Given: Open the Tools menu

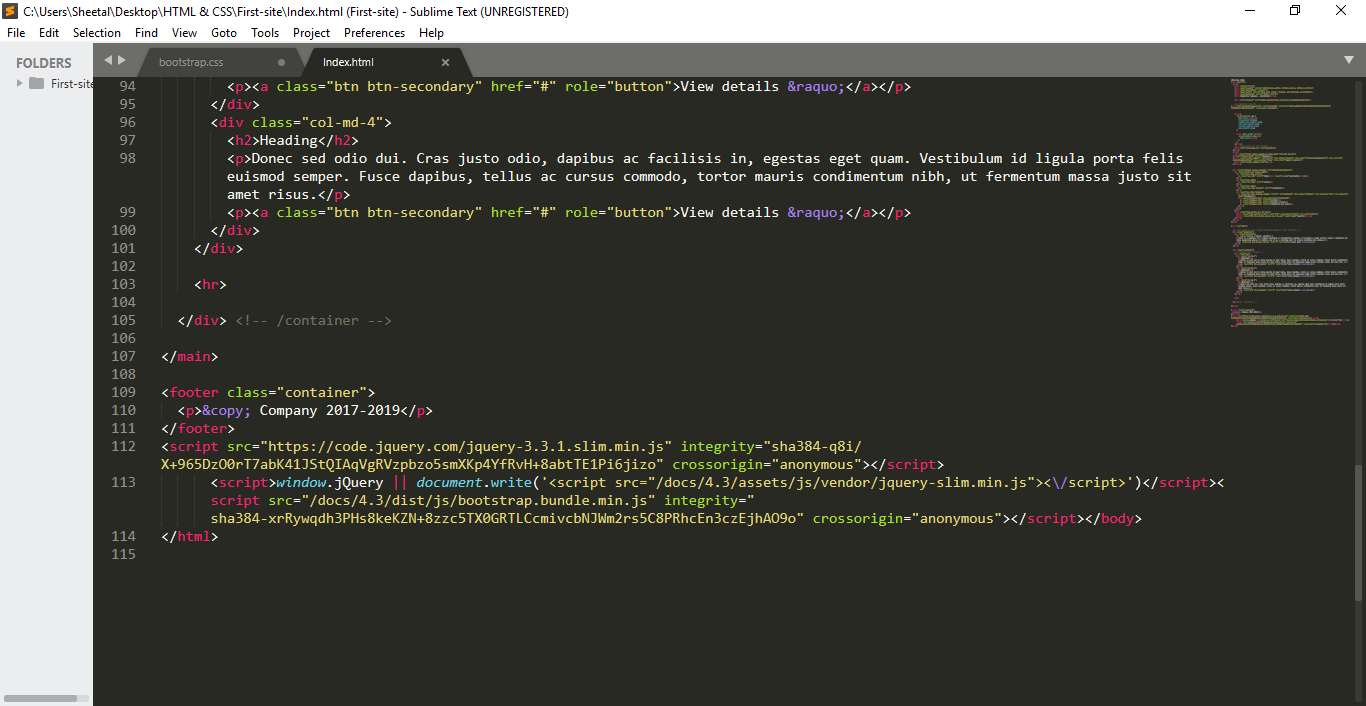Looking at the screenshot, I should [x=265, y=33].
